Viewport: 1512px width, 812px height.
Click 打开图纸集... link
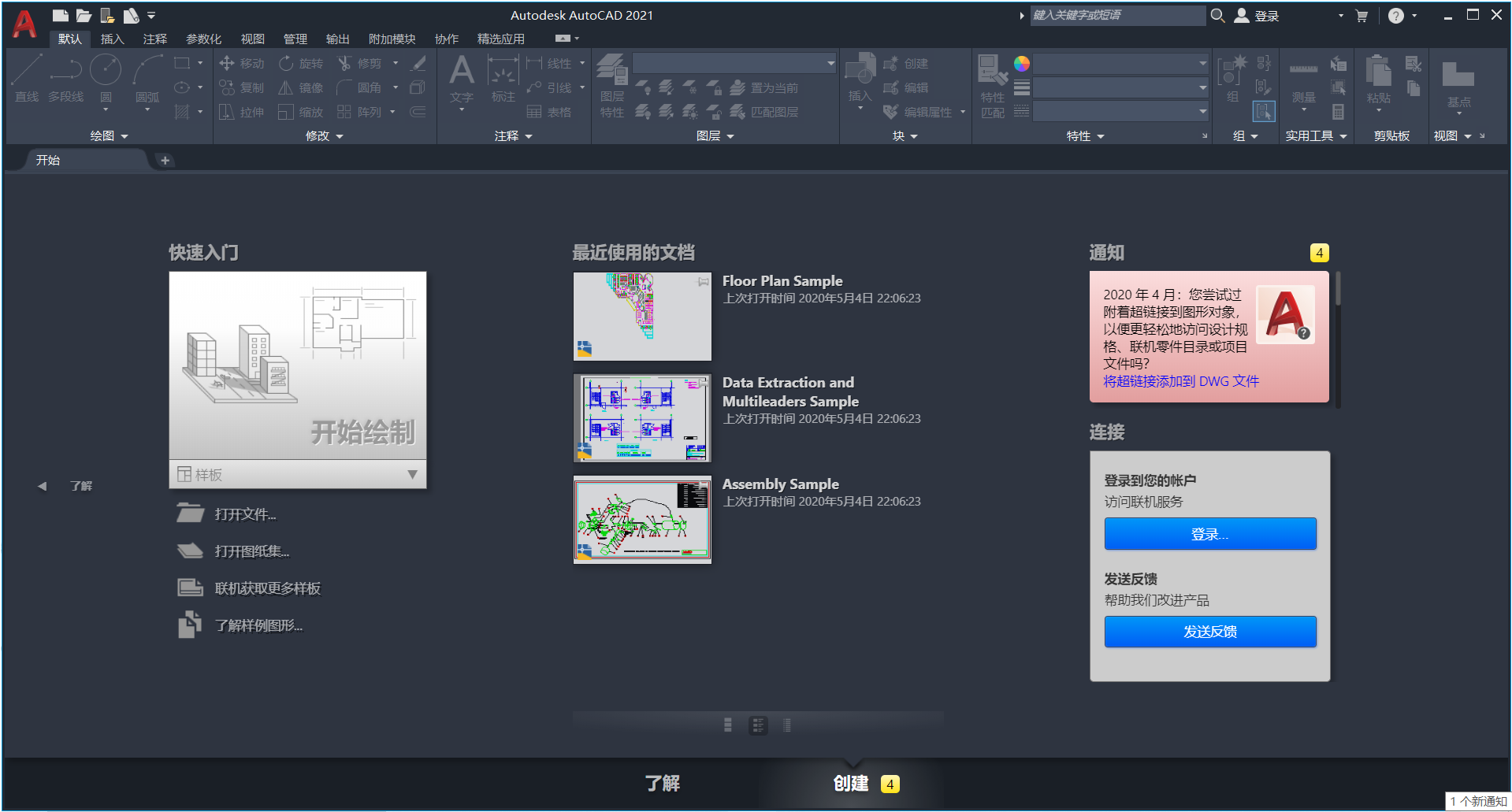pos(251,551)
